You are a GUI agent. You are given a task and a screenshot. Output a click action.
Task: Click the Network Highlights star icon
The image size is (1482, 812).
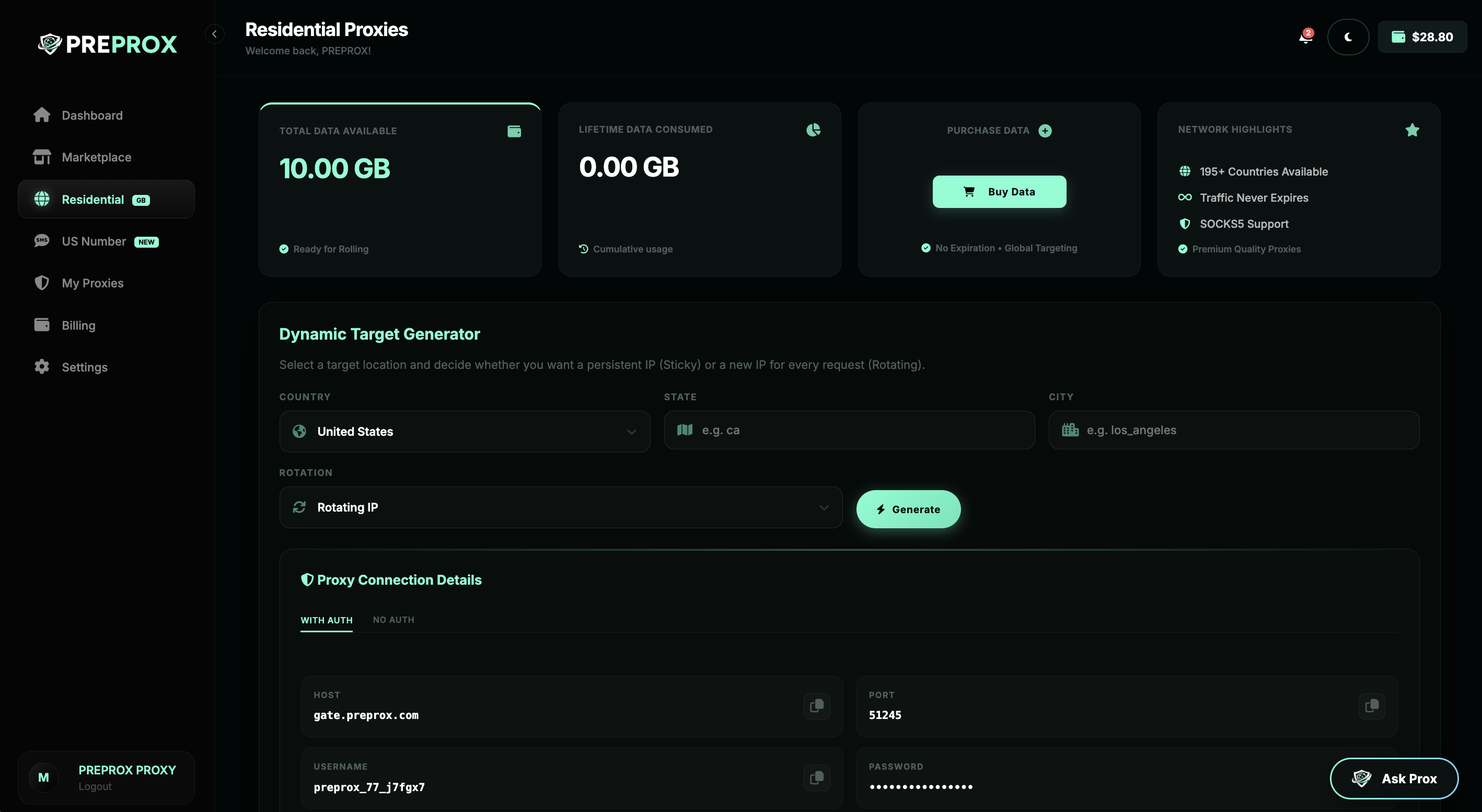click(x=1412, y=131)
